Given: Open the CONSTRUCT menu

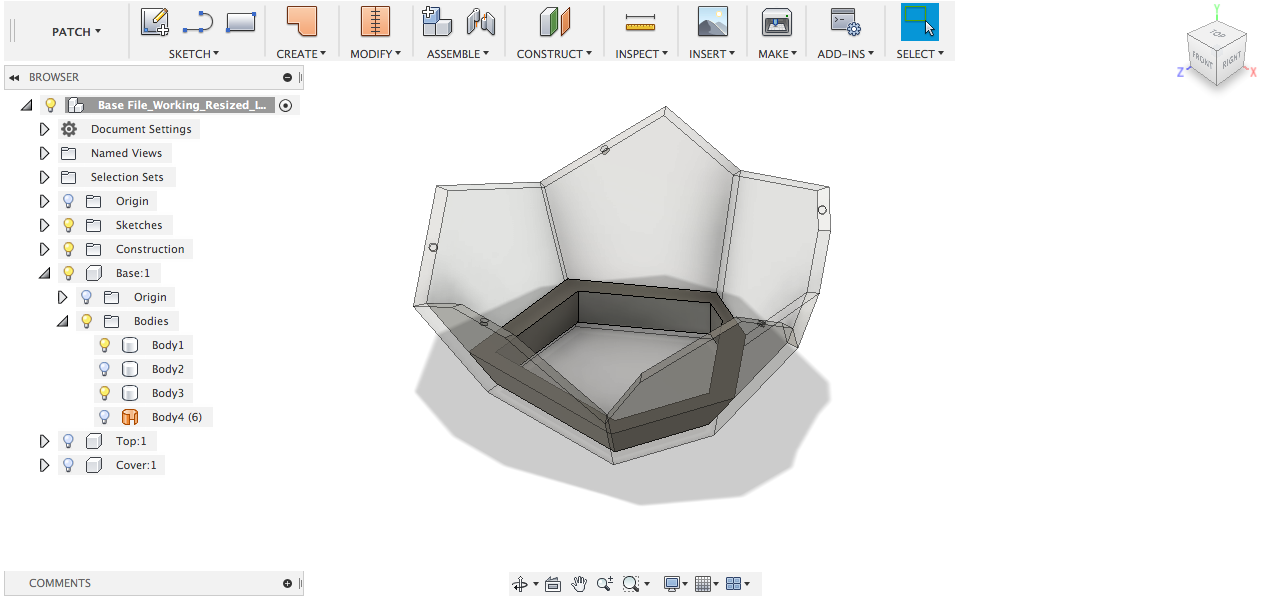Looking at the screenshot, I should (554, 54).
